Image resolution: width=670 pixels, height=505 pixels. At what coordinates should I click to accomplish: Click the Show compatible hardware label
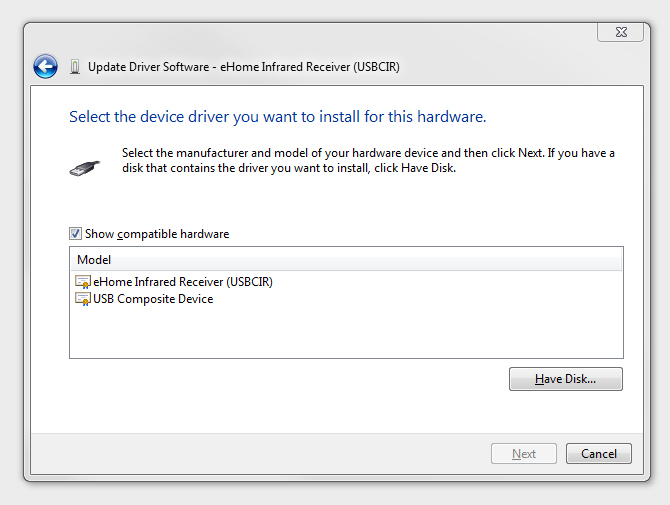point(157,234)
